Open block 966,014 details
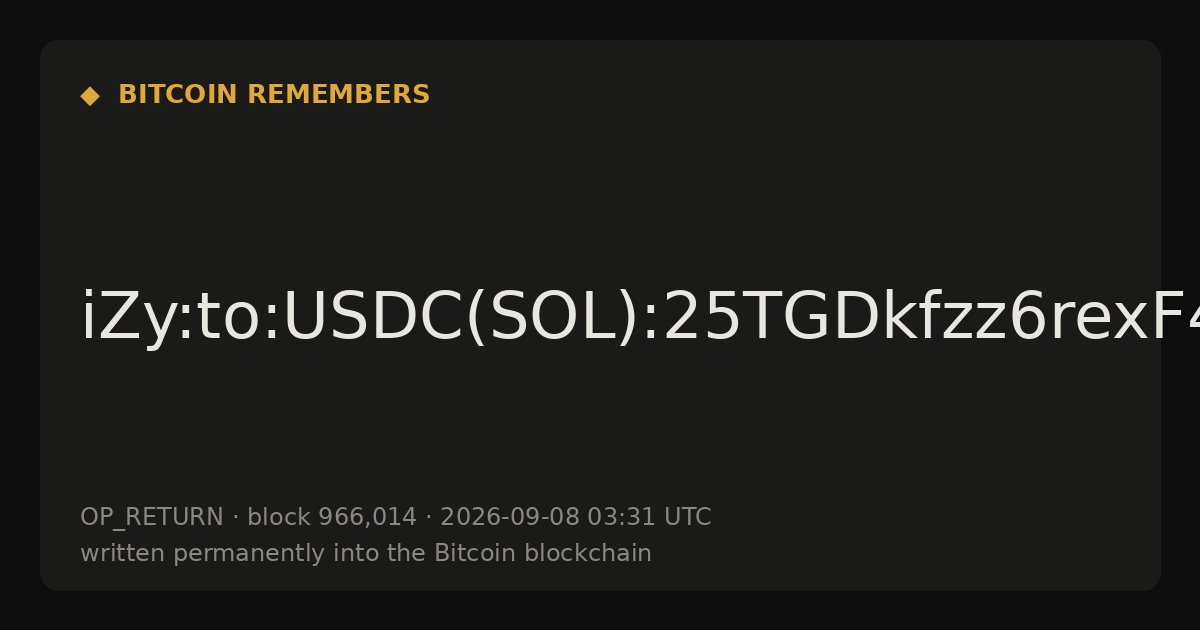The image size is (1200, 630). (x=332, y=518)
